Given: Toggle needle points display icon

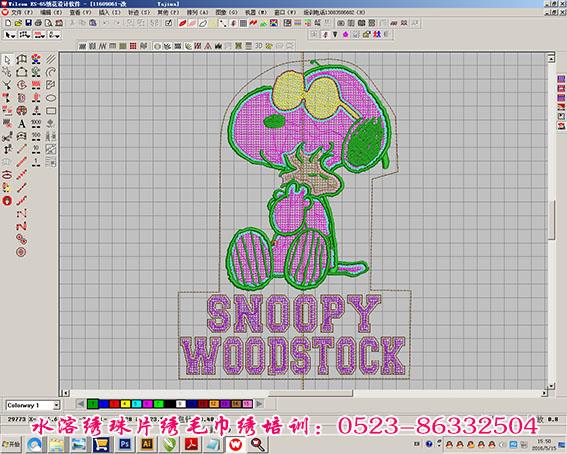Looking at the screenshot, I should [x=233, y=23].
